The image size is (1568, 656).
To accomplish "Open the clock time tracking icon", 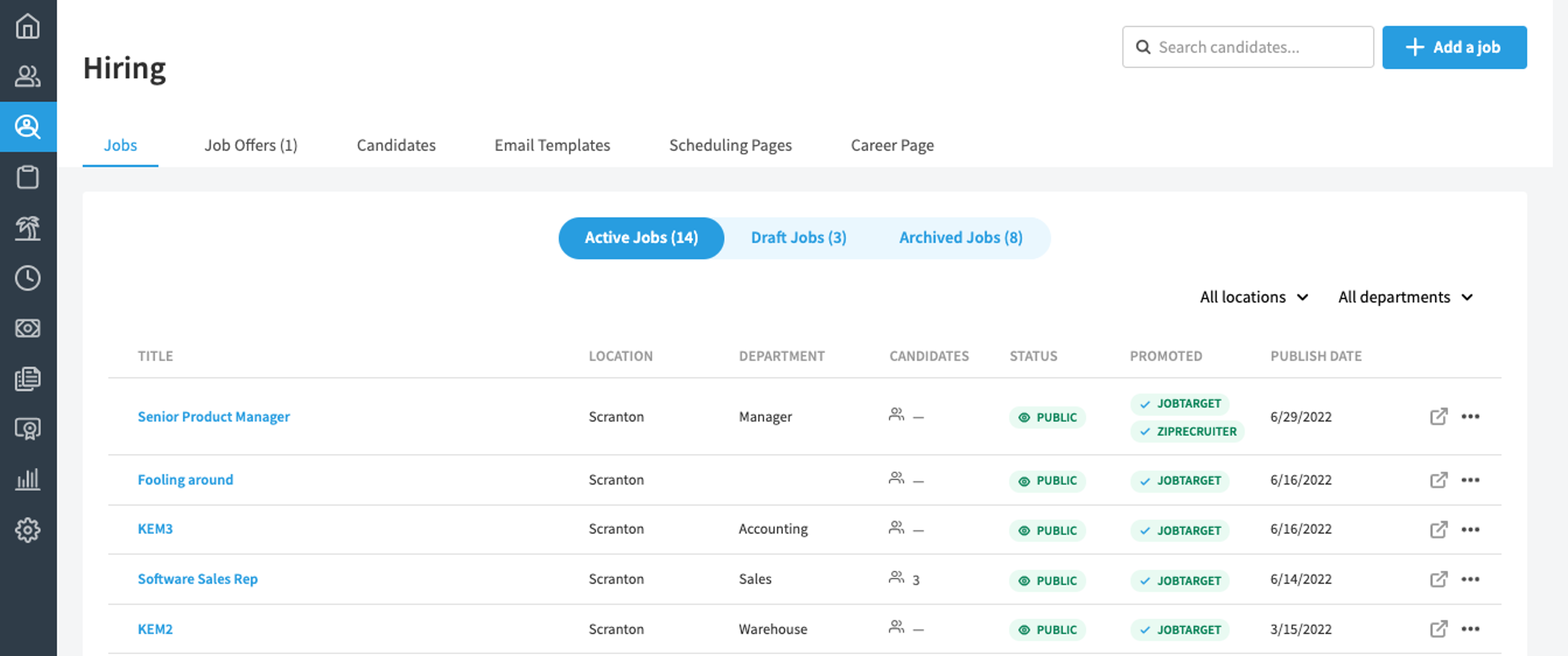I will (x=28, y=278).
